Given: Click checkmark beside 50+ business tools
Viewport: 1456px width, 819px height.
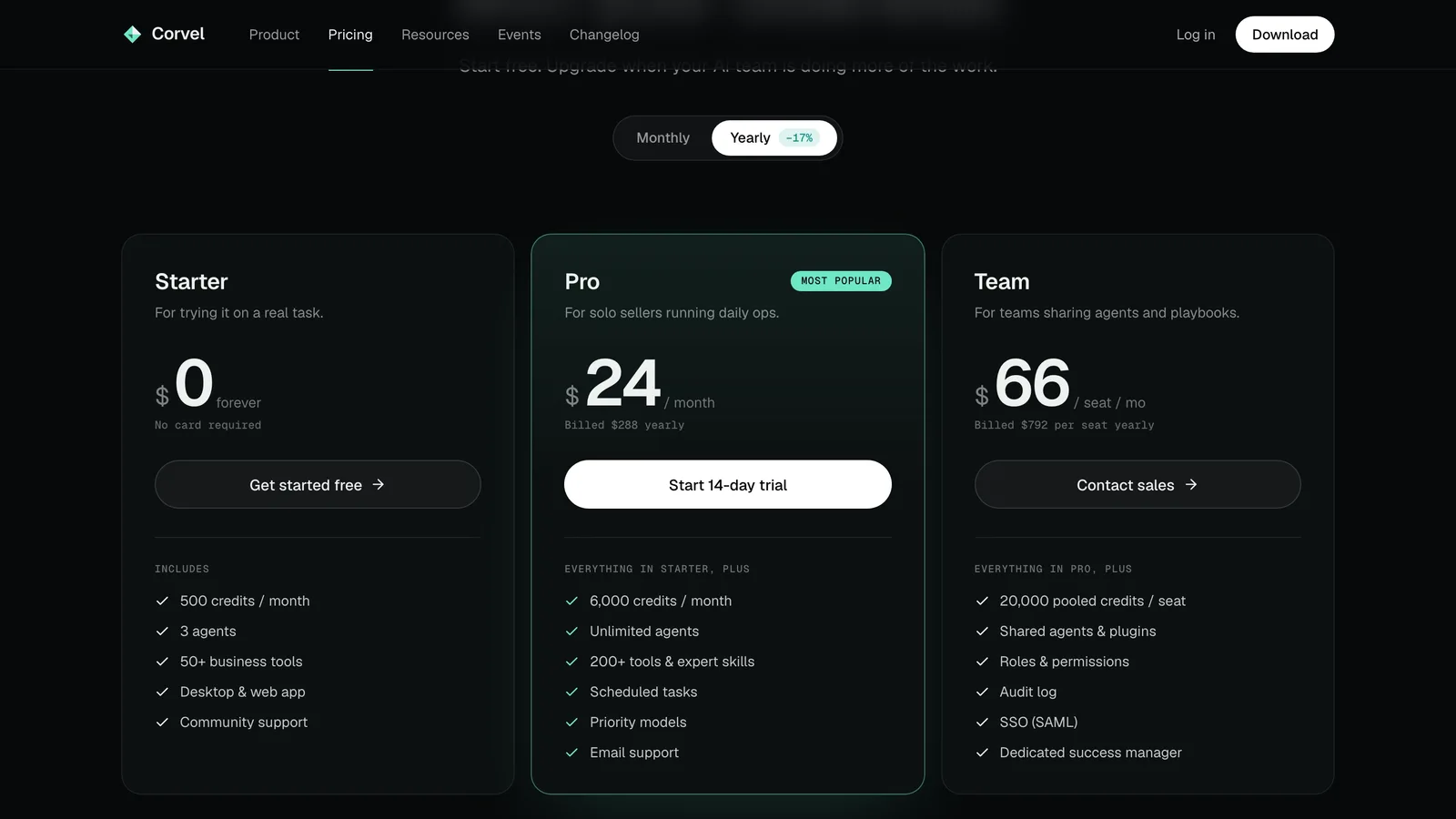Looking at the screenshot, I should [x=162, y=662].
